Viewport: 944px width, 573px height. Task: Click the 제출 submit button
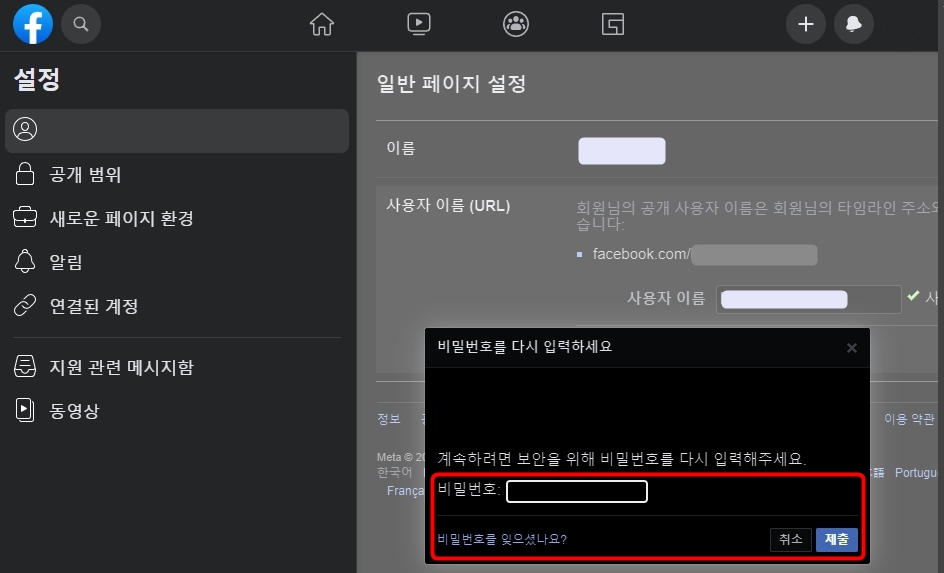coord(836,539)
